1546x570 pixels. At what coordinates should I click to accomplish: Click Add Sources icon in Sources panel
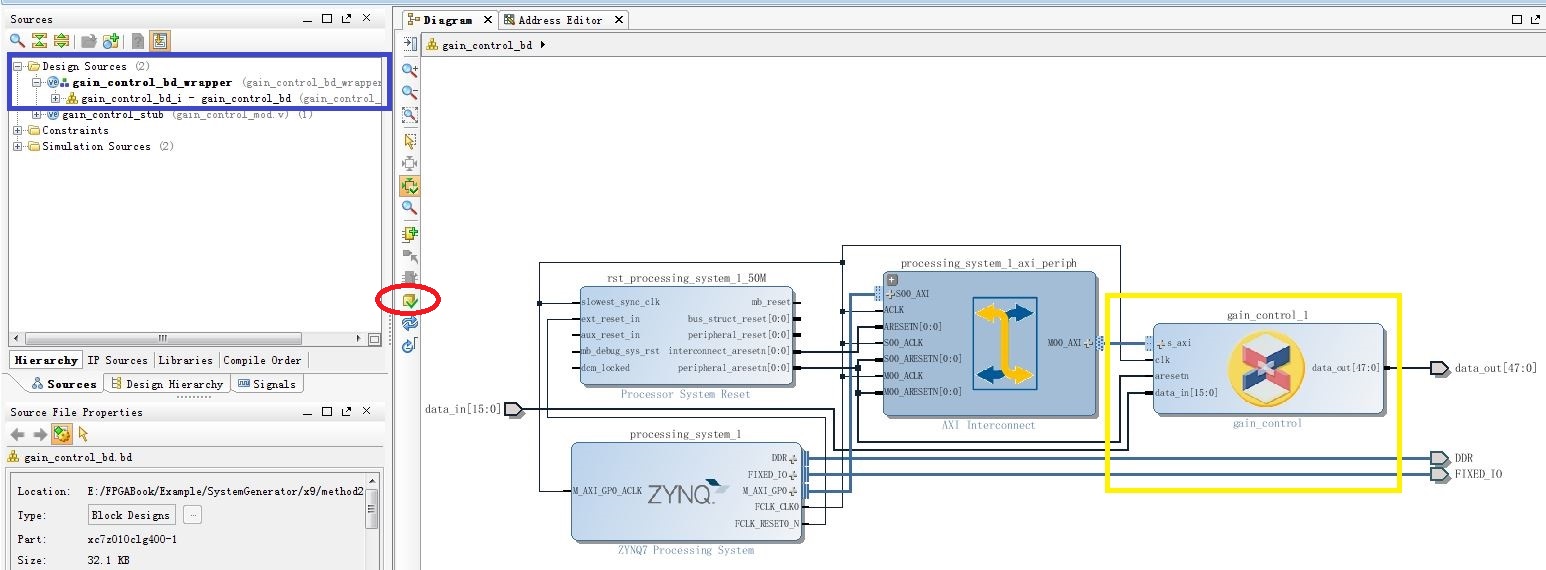tap(111, 41)
